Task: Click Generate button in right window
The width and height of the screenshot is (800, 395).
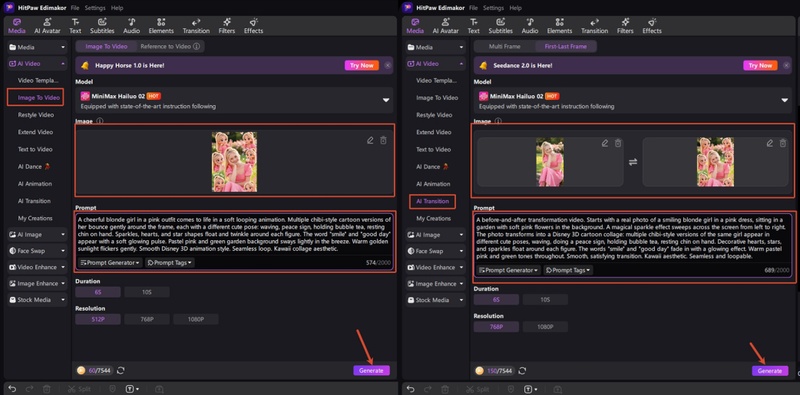Action: [x=770, y=371]
